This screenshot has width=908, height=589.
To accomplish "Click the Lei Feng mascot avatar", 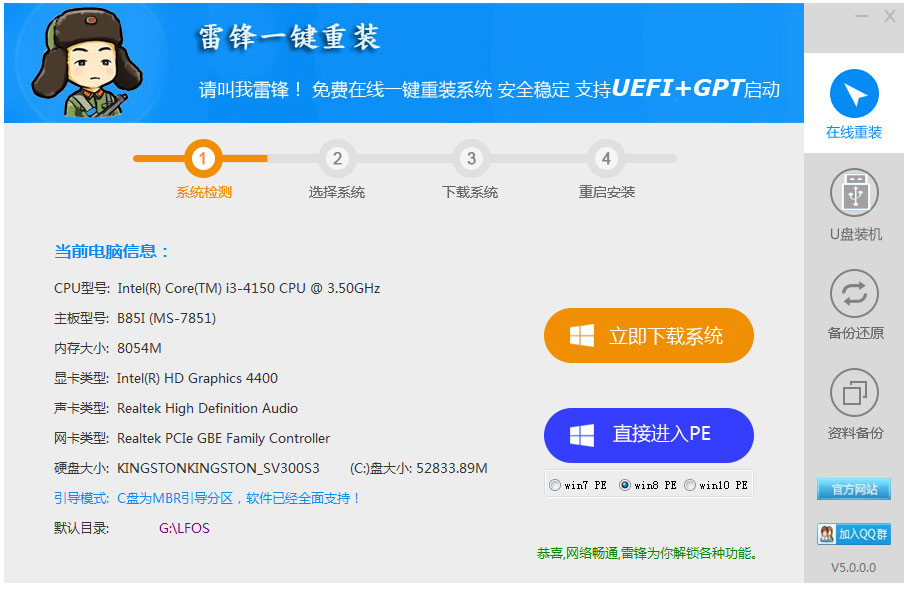I will 82,62.
